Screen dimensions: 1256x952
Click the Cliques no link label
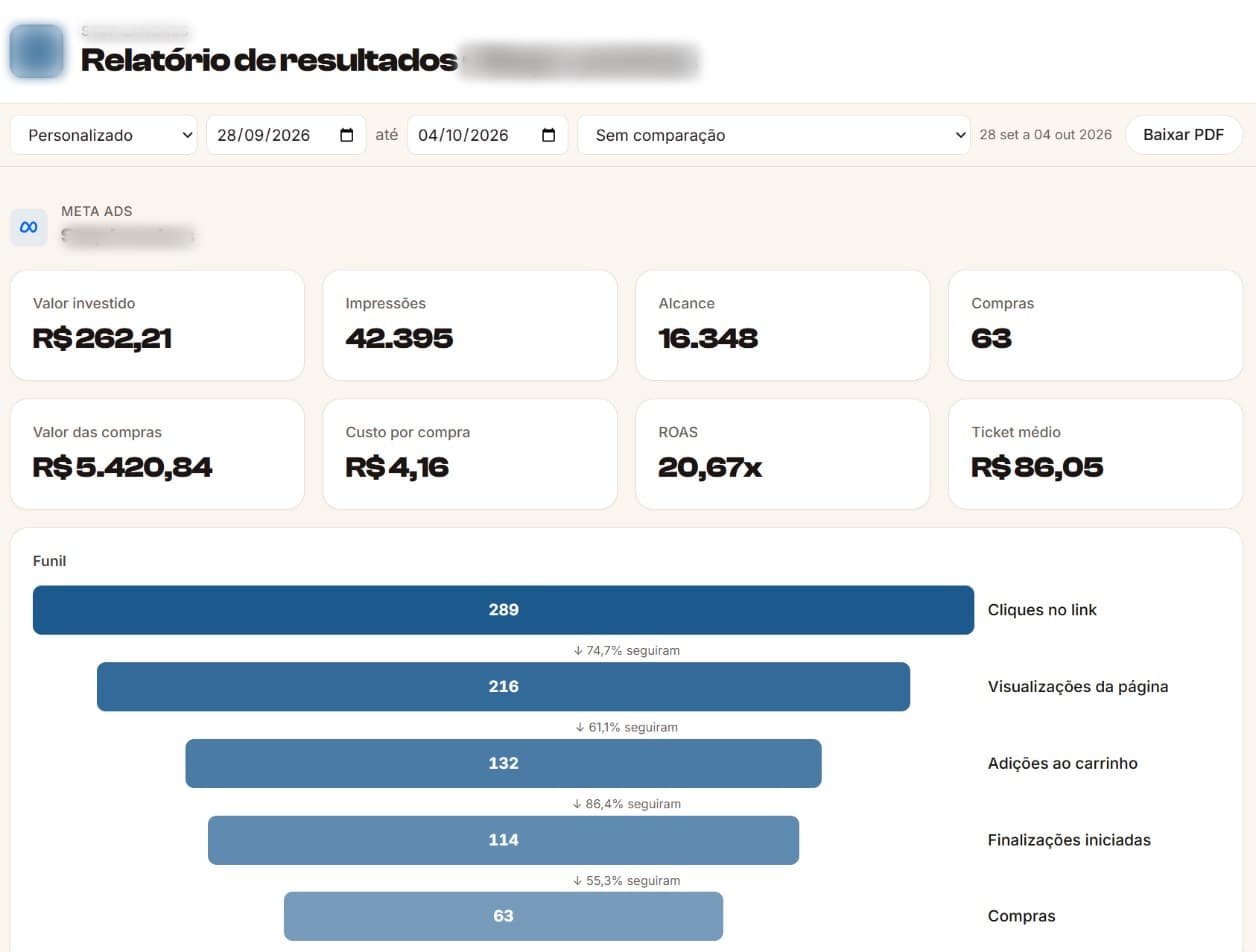pos(1042,610)
